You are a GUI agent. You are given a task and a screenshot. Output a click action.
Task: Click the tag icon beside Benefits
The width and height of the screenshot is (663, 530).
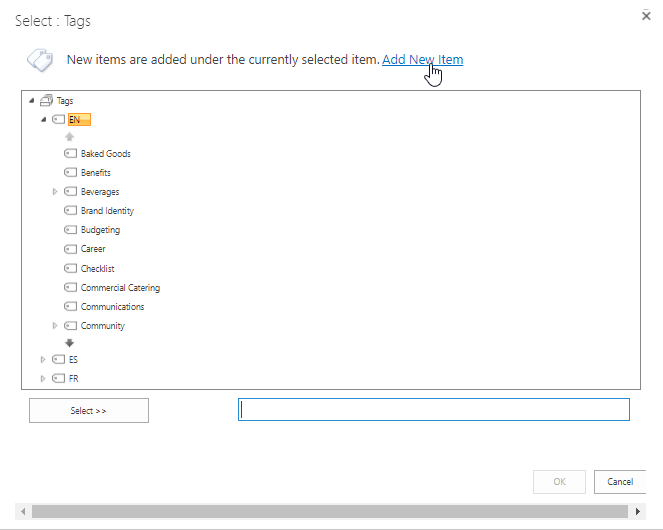pos(70,173)
